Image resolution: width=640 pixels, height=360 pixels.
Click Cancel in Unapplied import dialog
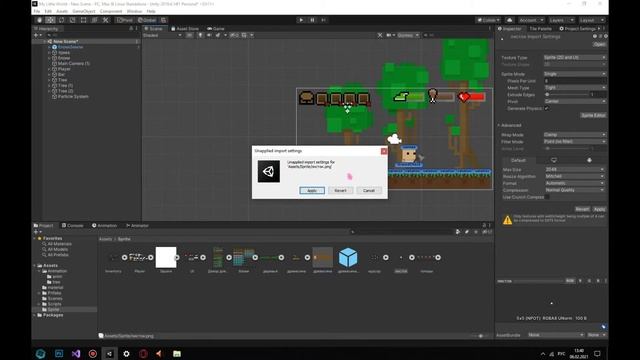coord(369,191)
